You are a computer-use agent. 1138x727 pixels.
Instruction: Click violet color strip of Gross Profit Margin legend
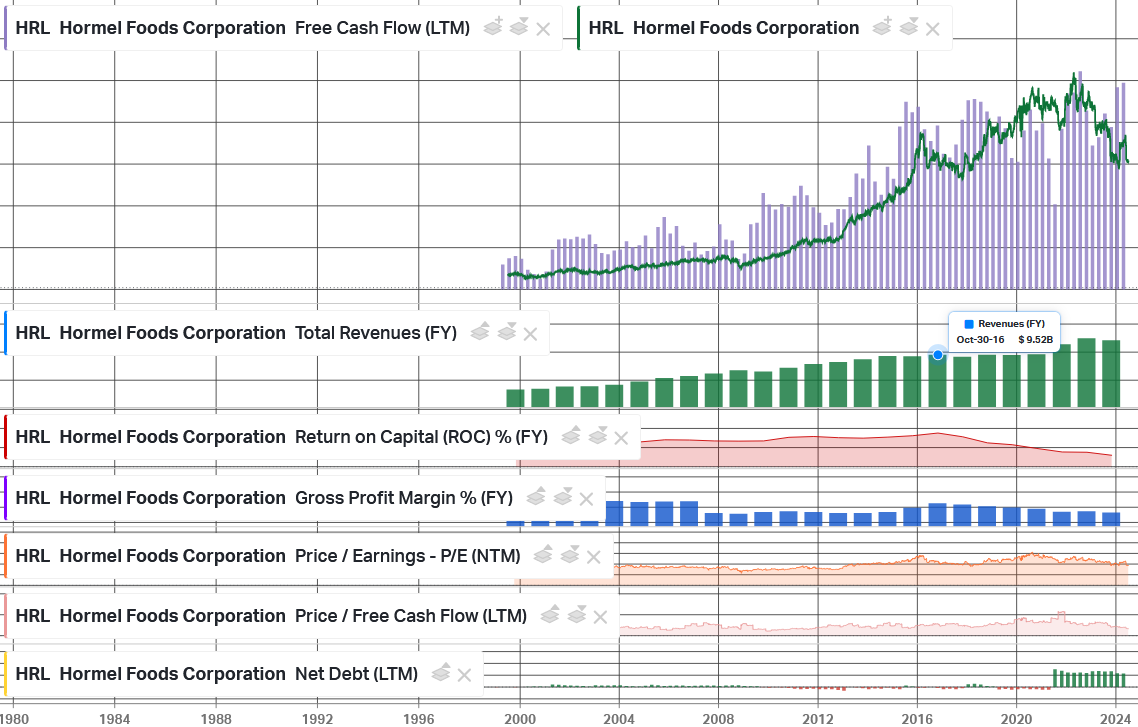[x=6, y=498]
